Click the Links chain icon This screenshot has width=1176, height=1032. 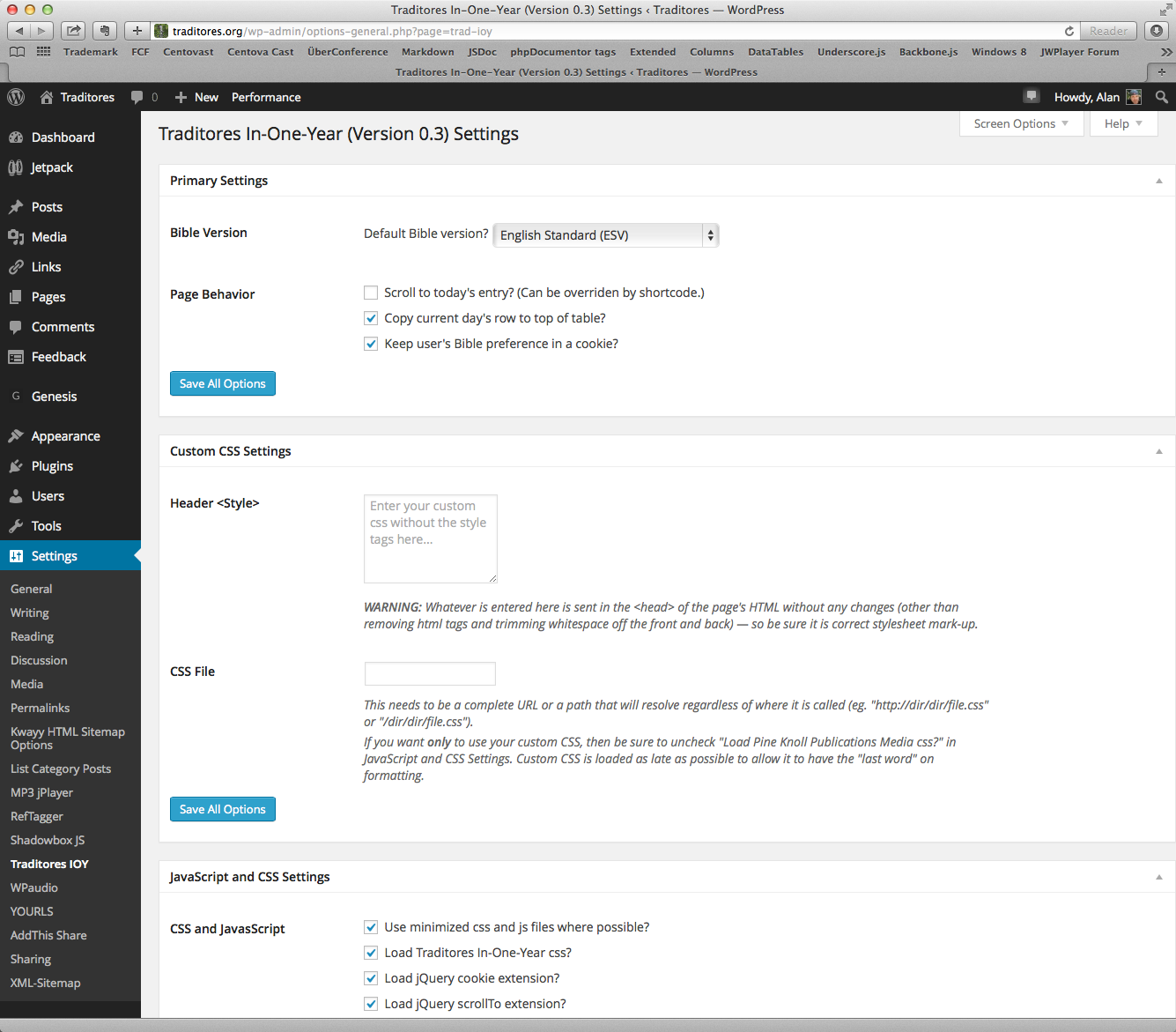coord(16,267)
